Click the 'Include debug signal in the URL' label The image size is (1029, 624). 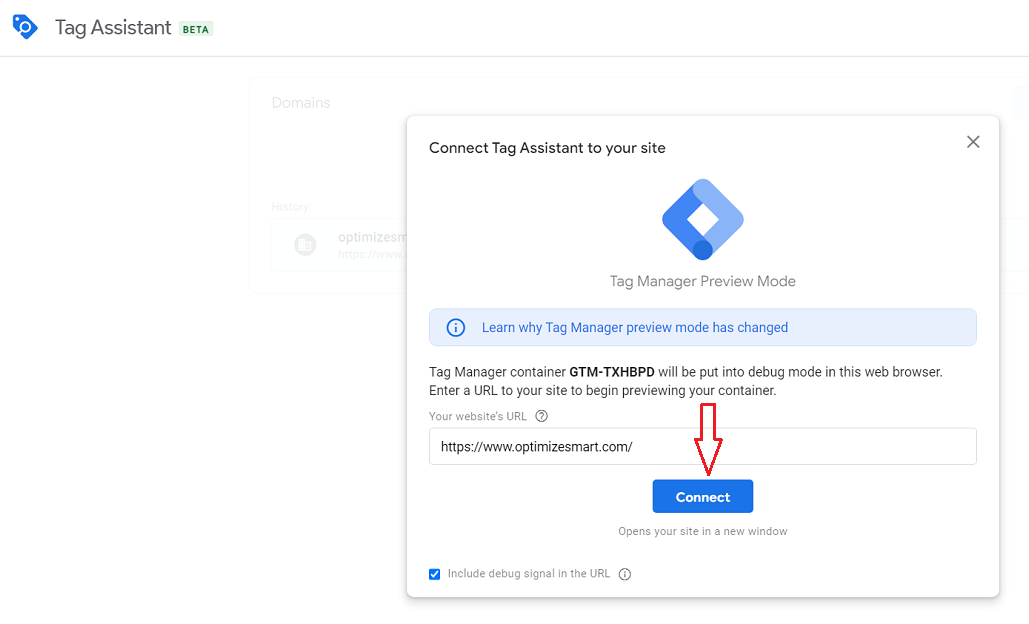[x=528, y=574]
